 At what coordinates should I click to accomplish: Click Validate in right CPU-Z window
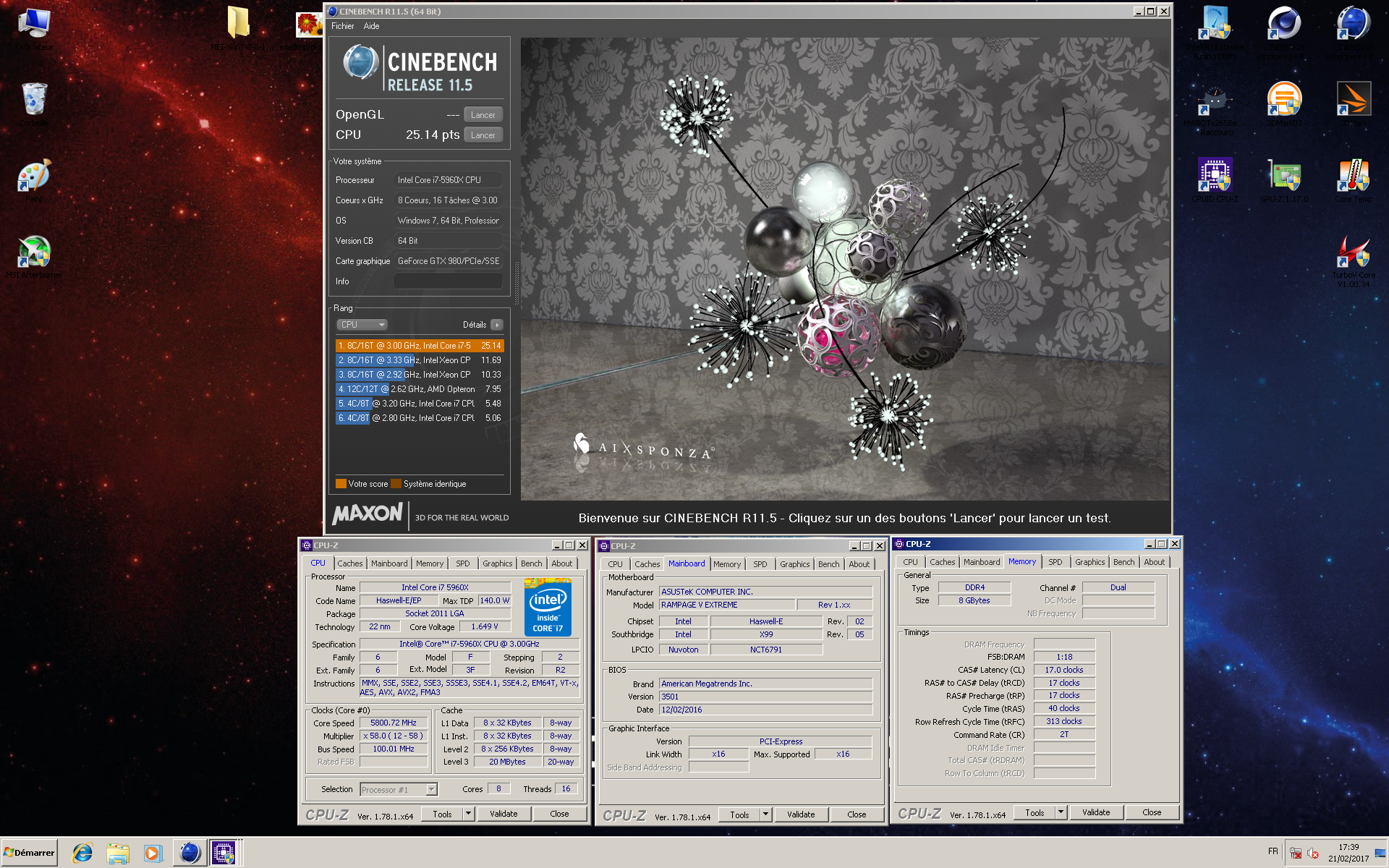click(x=1096, y=812)
